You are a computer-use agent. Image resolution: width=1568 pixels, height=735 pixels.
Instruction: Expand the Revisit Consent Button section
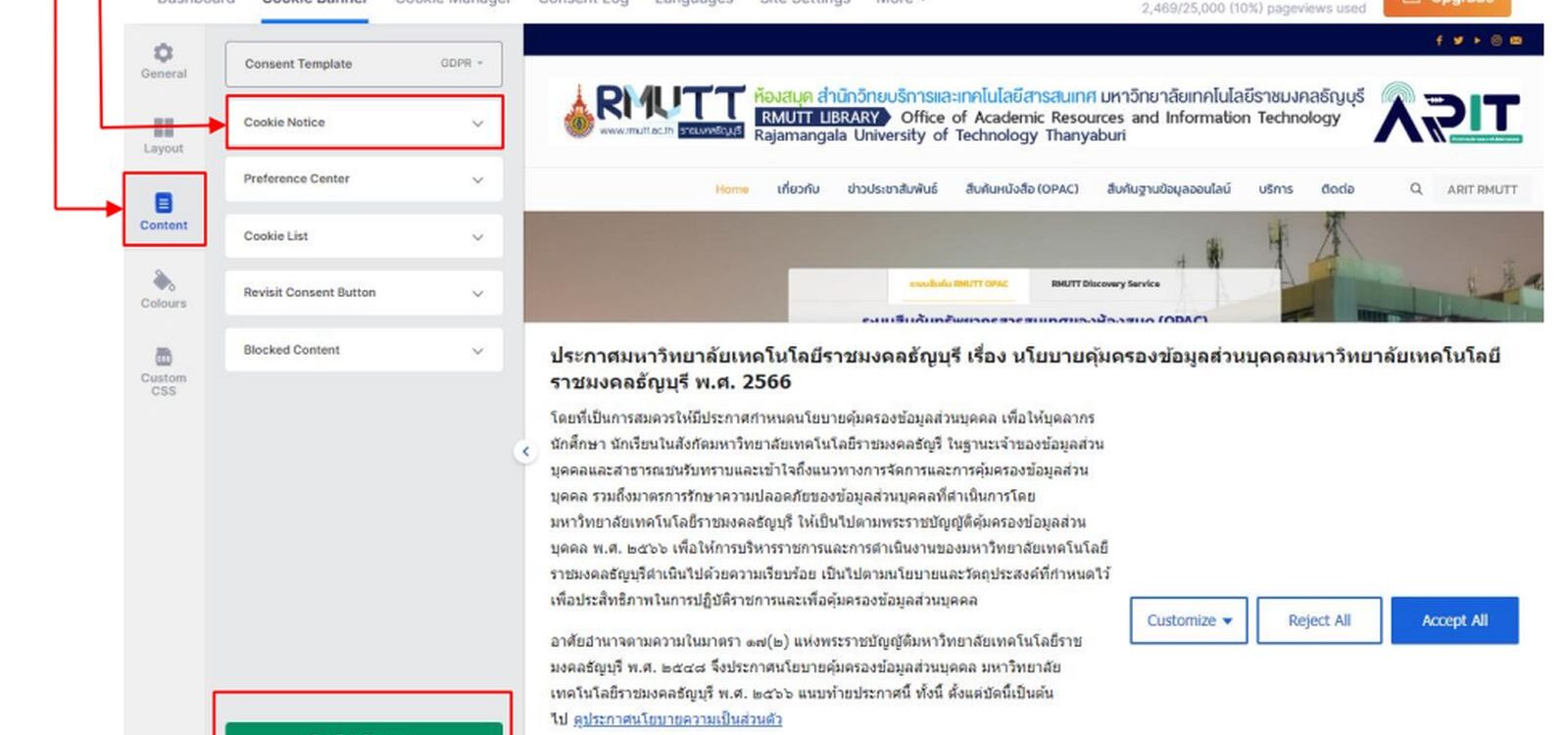364,293
